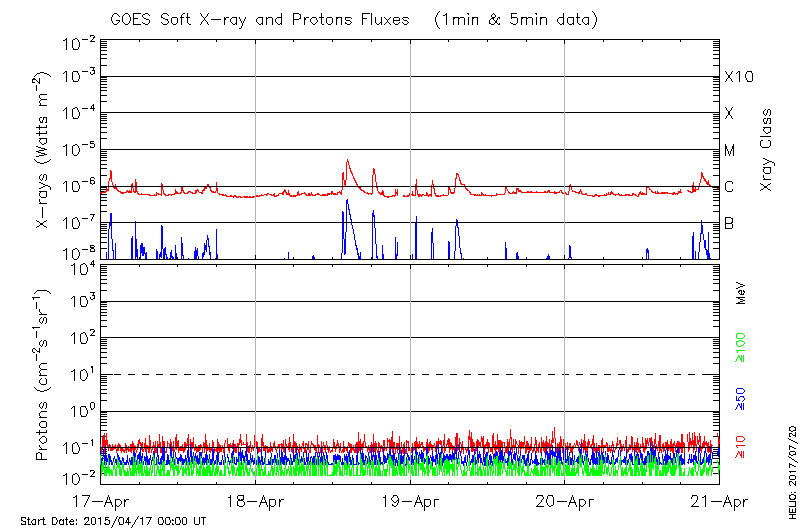Click the tallest red X-ray flare peak
Image resolution: width=800 pixels, height=530 pixels.
pos(347,160)
